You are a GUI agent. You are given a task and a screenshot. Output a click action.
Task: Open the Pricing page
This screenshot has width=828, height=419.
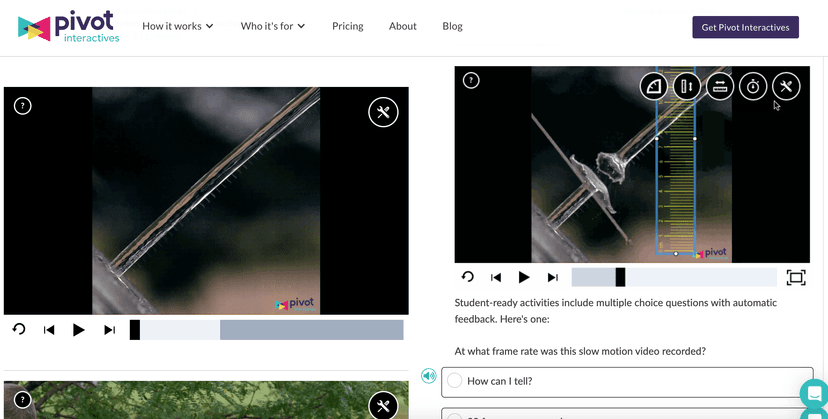348,26
